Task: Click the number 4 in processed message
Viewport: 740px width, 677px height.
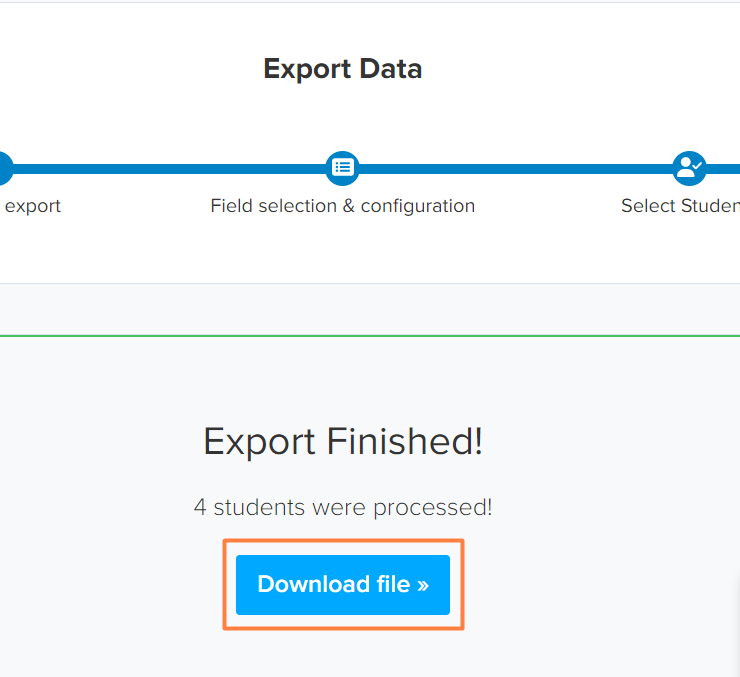Action: click(x=200, y=508)
